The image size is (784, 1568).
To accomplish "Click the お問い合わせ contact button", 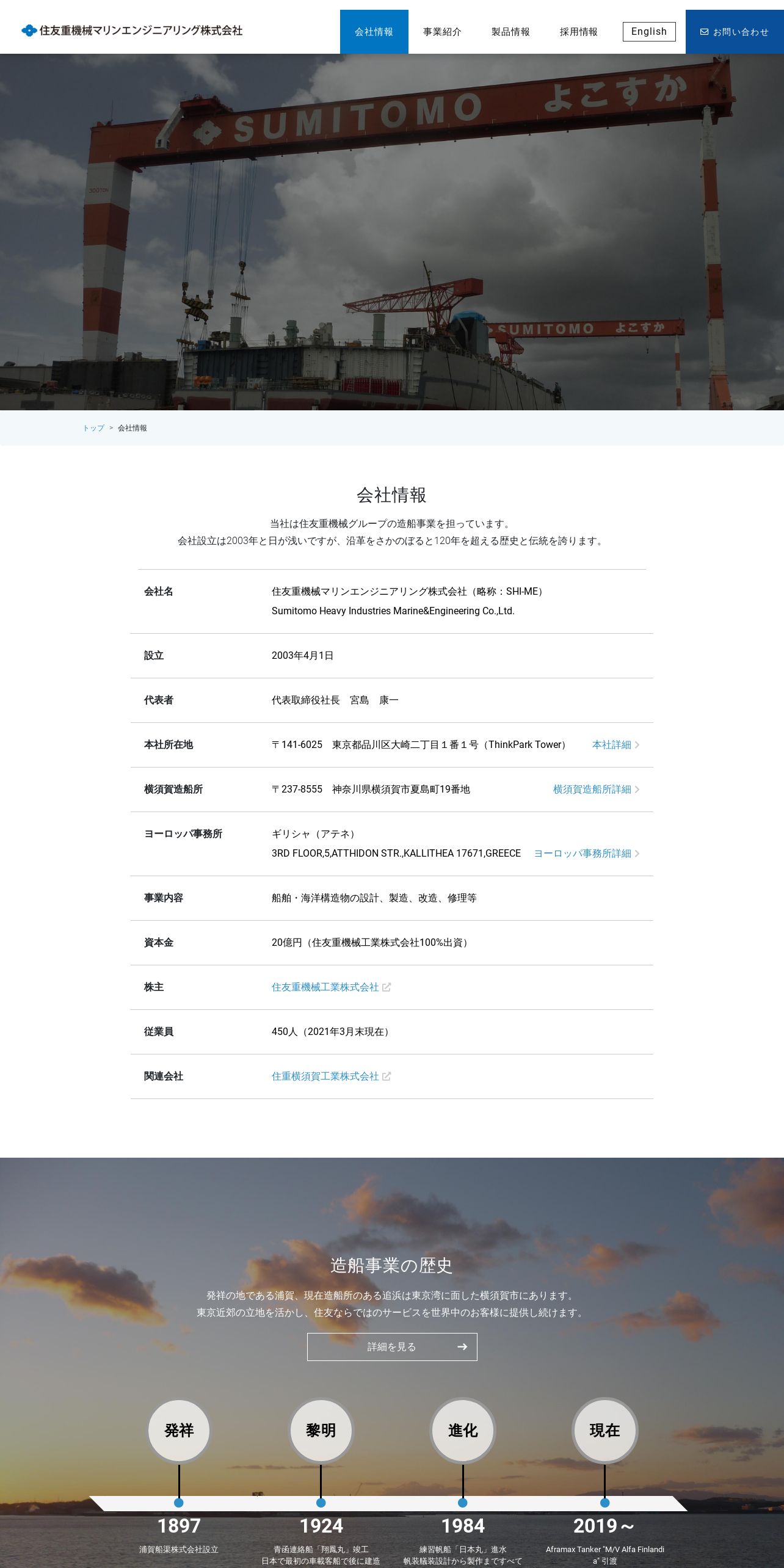I will click(735, 32).
